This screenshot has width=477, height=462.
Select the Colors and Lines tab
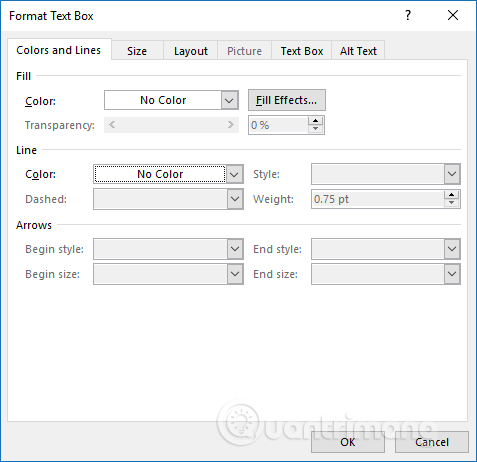[x=59, y=50]
